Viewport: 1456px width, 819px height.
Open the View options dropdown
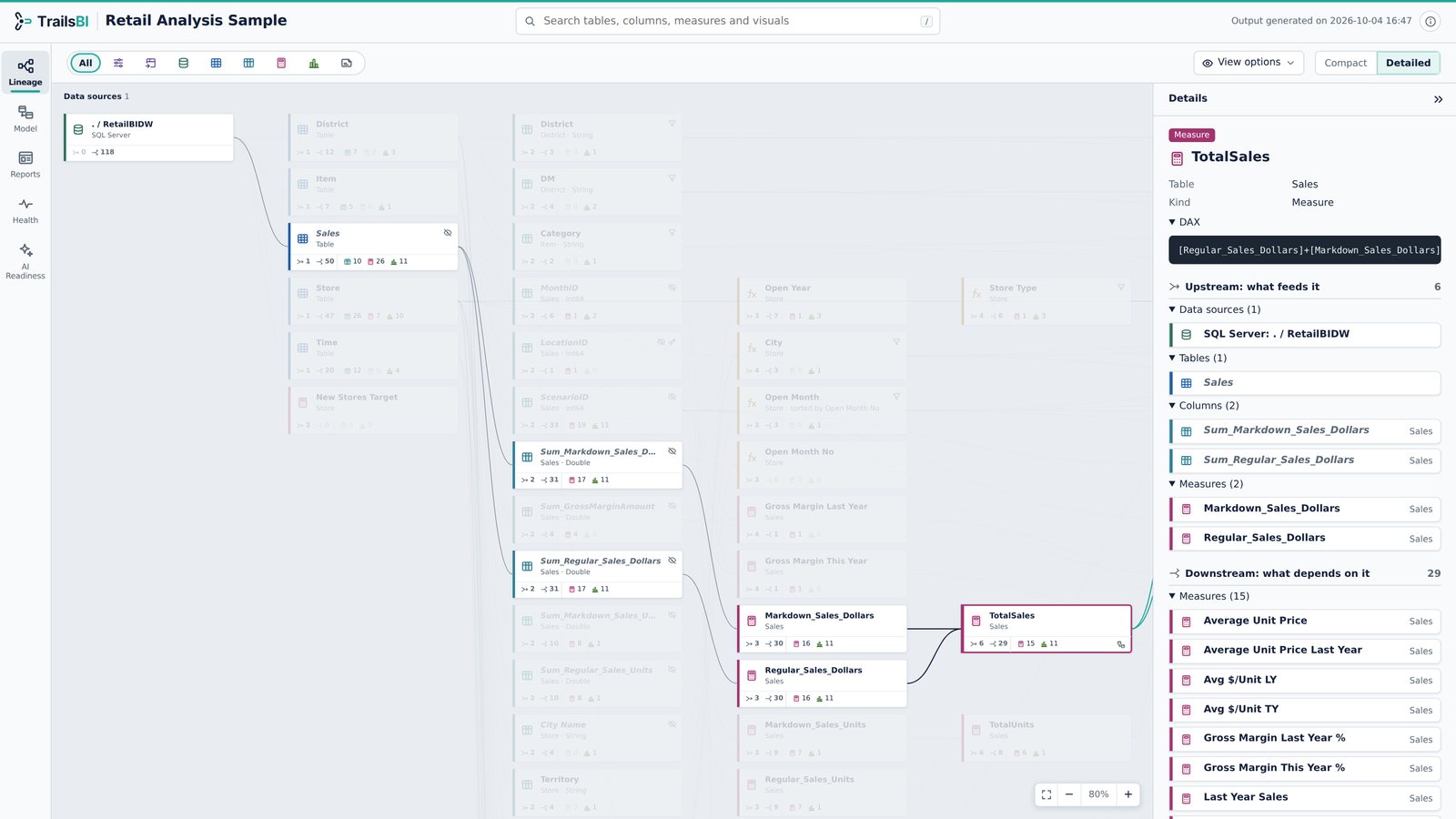[1249, 63]
